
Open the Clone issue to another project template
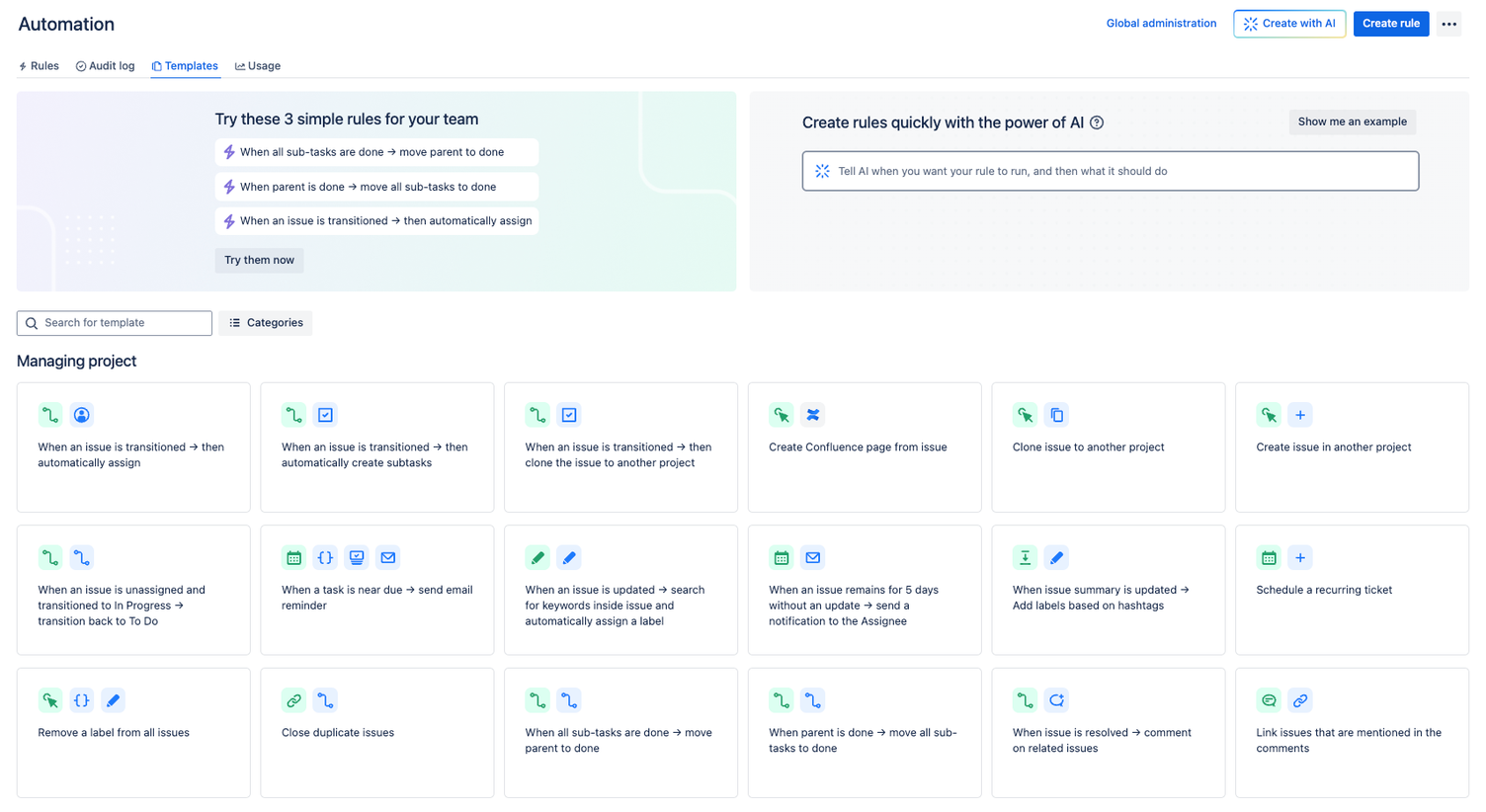[x=1109, y=447]
